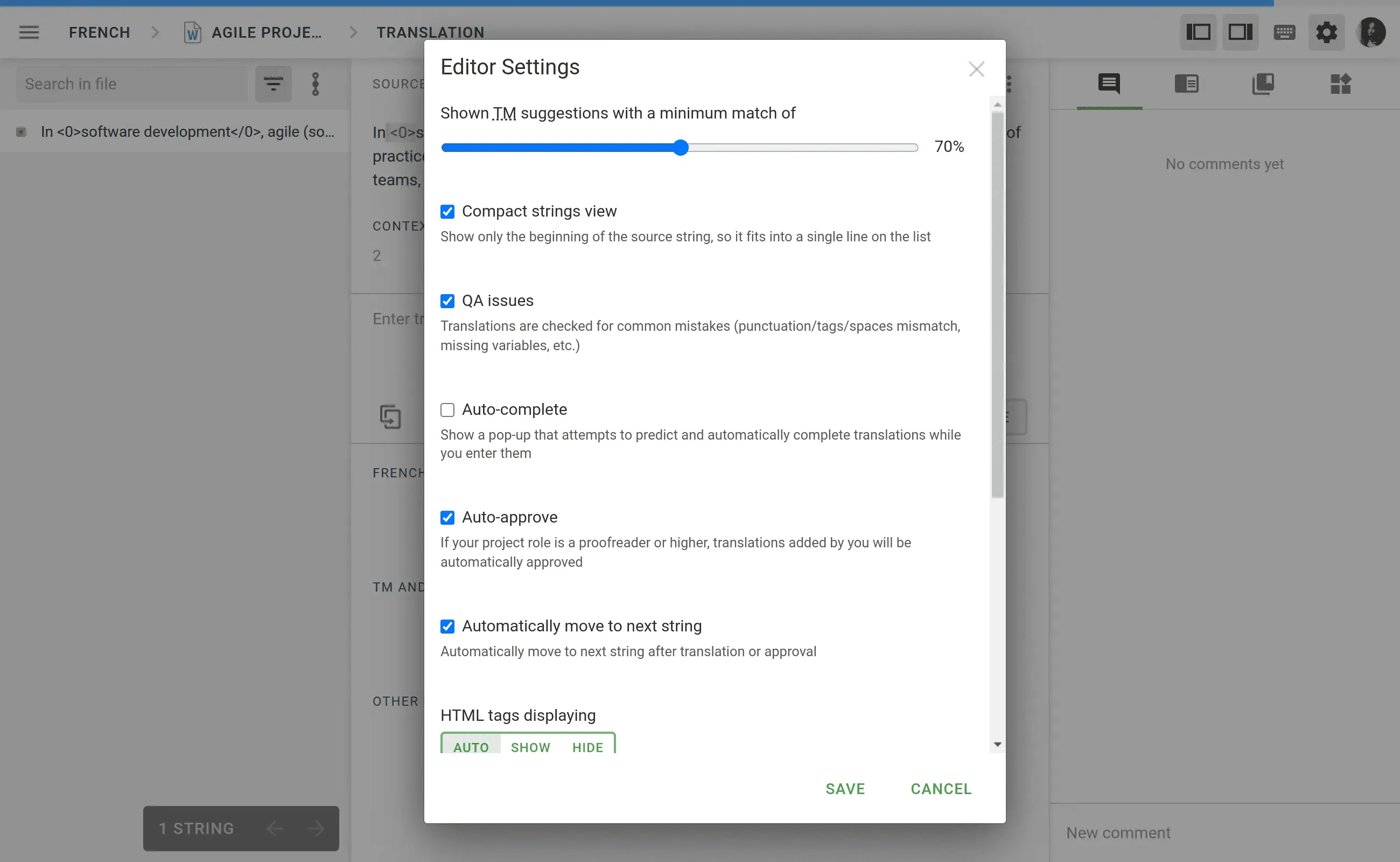Viewport: 1400px width, 862px height.
Task: Select SHOW for HTML tags displaying
Action: coord(530,747)
